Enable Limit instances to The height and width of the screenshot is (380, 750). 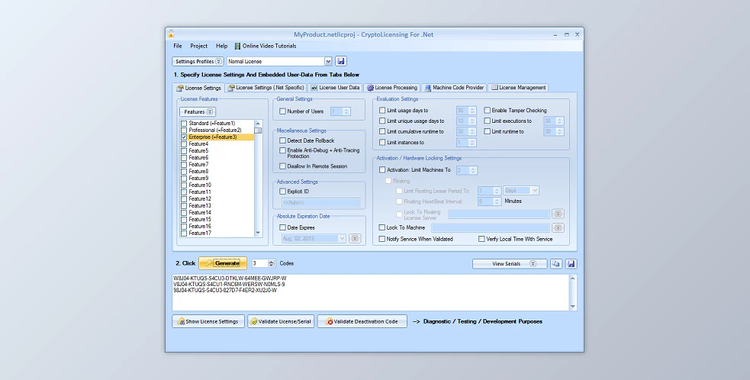point(382,143)
